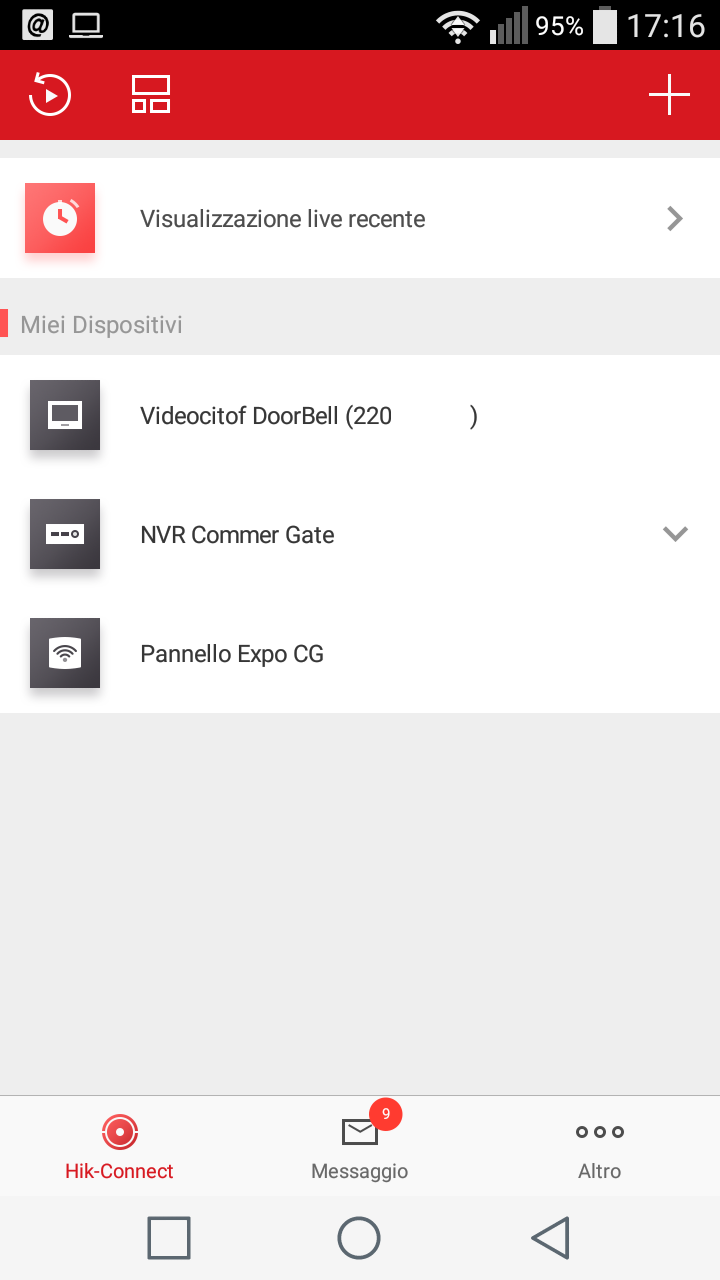The image size is (720, 1280).
Task: Open Visualizzazione live recente arrow
Action: pos(675,218)
